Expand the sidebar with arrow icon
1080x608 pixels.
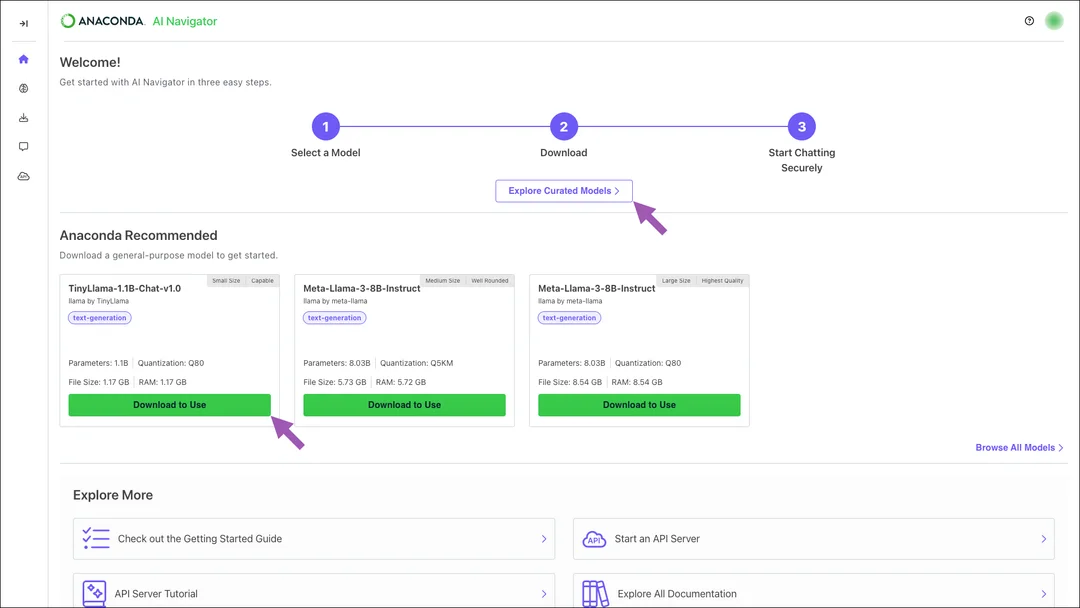23,23
